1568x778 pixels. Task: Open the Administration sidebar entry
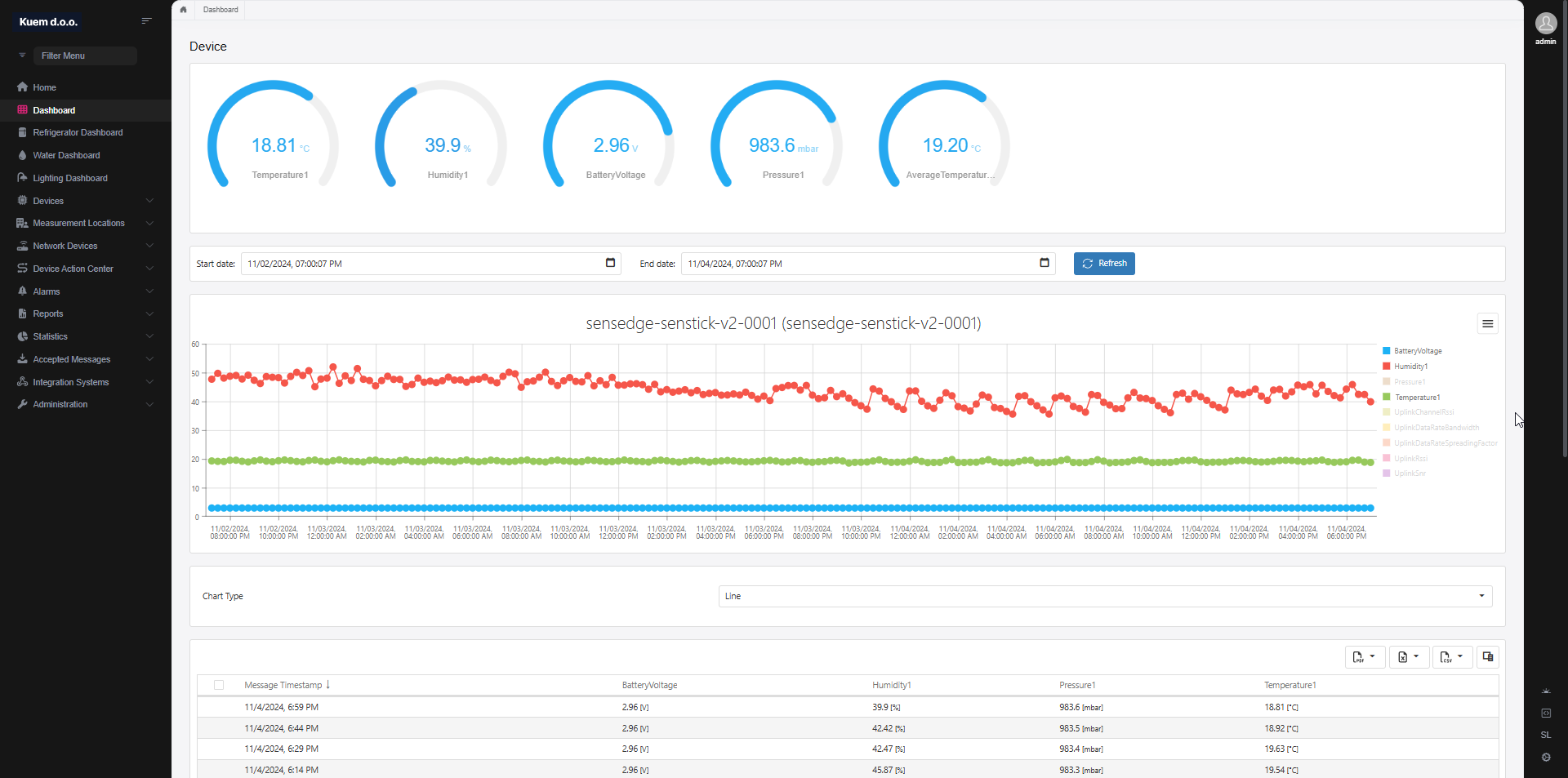click(59, 404)
